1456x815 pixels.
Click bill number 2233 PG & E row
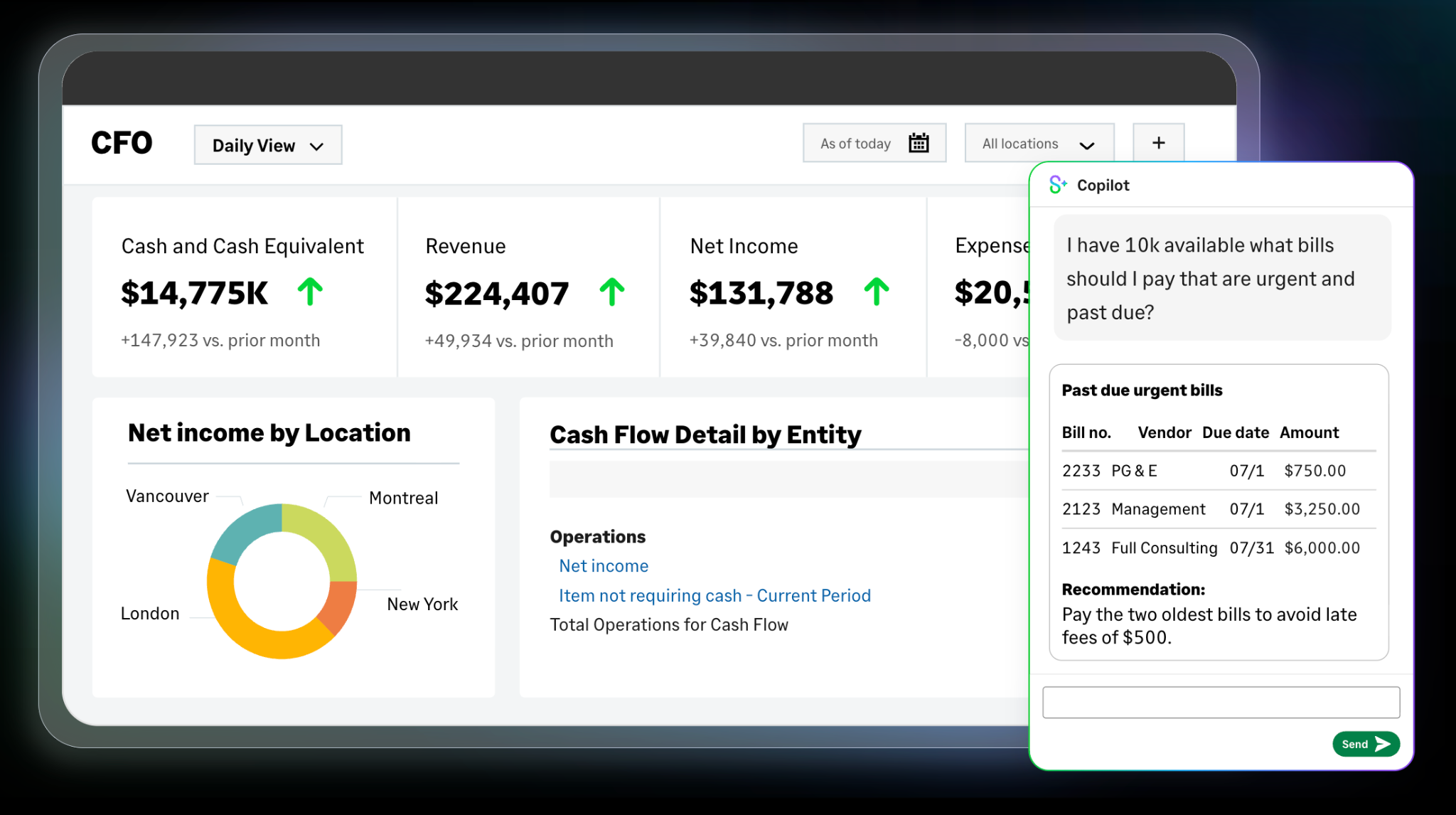point(1219,471)
